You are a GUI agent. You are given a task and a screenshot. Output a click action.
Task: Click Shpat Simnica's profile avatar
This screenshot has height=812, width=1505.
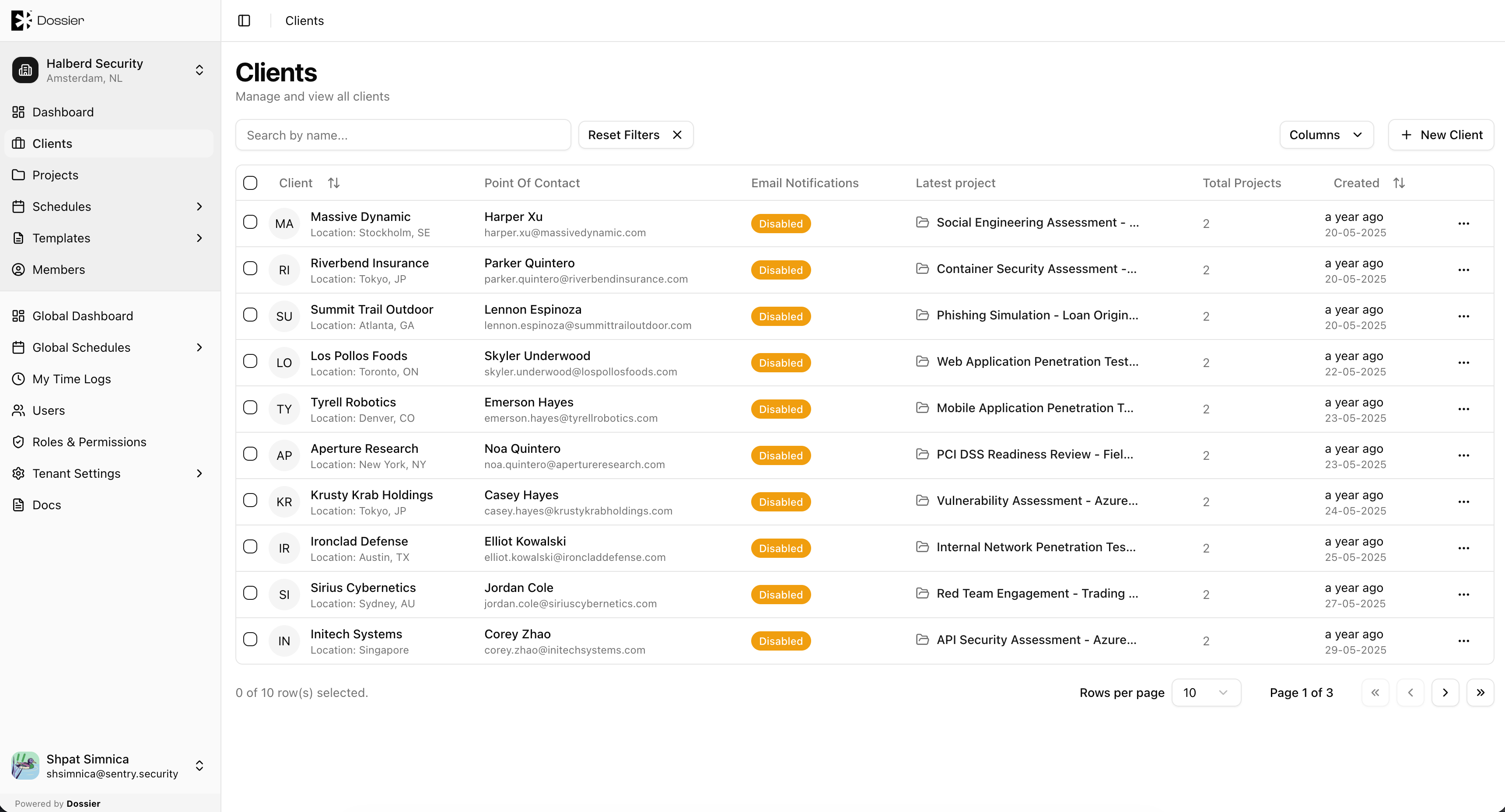point(25,765)
